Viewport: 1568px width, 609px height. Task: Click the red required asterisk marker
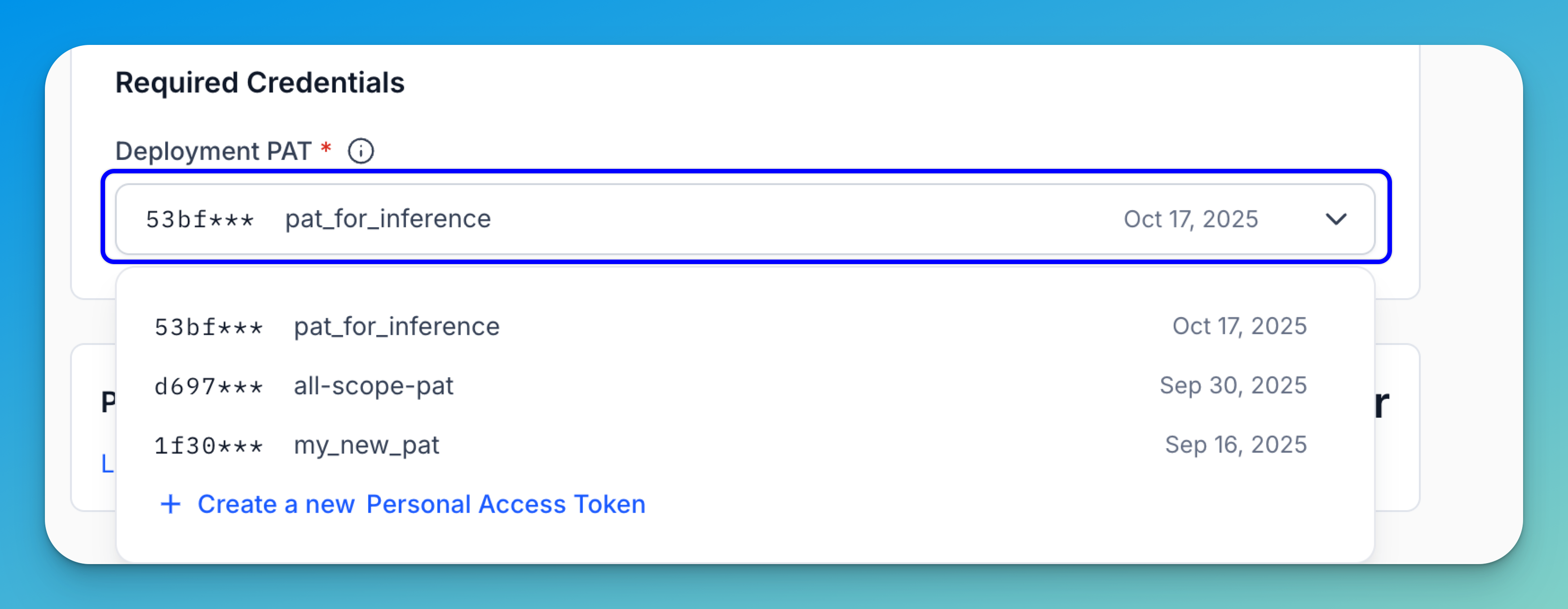tap(326, 148)
